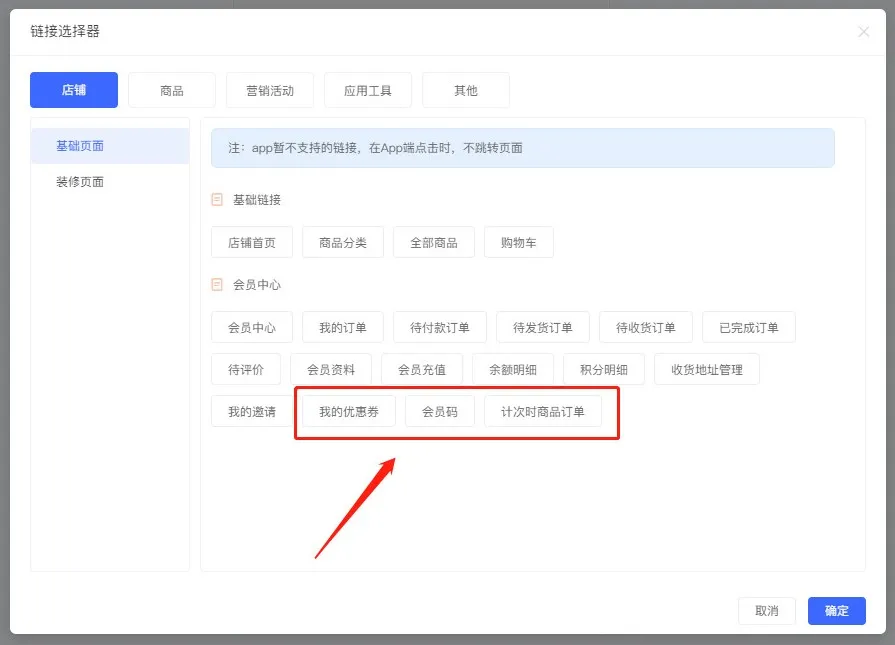Select the 我的订单 link option
This screenshot has height=645, width=895.
[343, 328]
